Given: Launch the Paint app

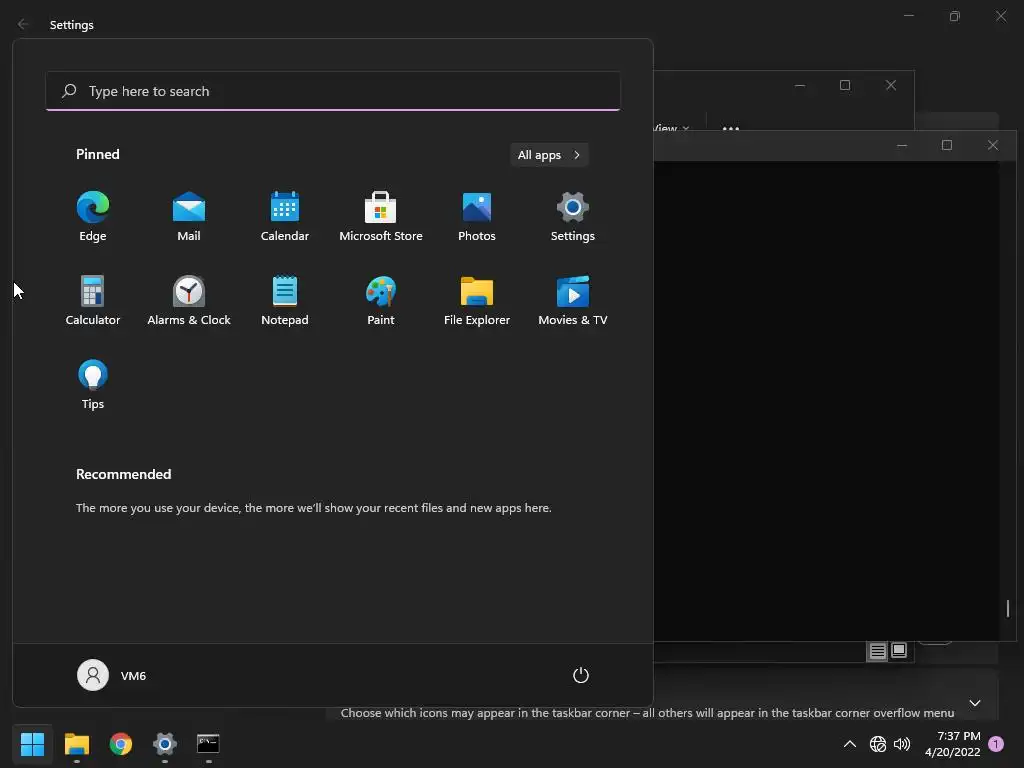Looking at the screenshot, I should tap(381, 300).
